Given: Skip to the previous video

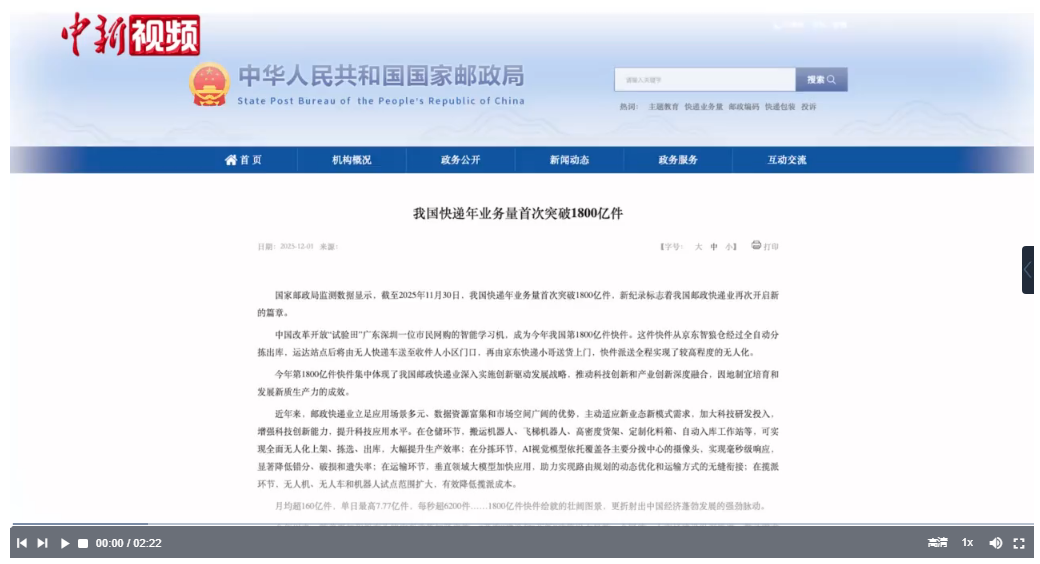Looking at the screenshot, I should click(x=22, y=543).
